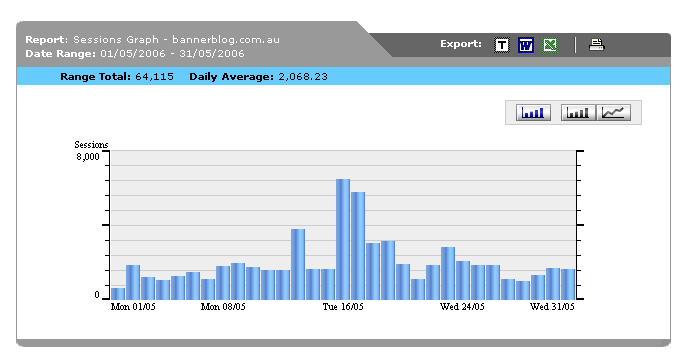The height and width of the screenshot is (360, 690).
Task: Click the first bar at Mon 01/05
Action: (118, 294)
